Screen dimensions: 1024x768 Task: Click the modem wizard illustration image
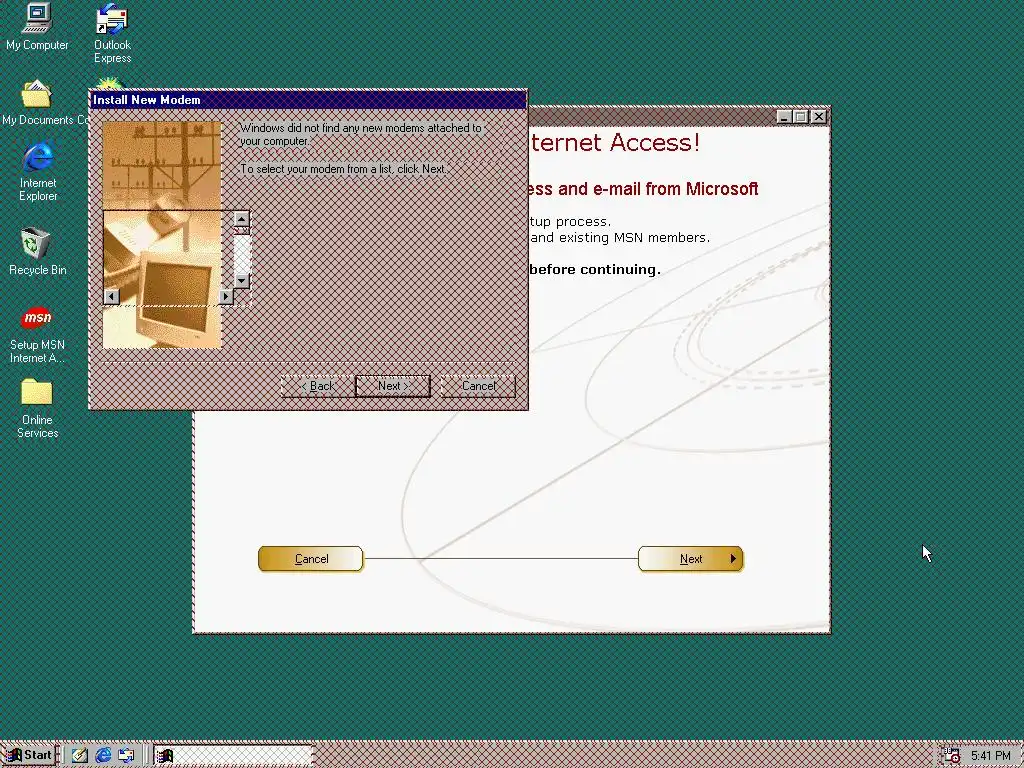[x=162, y=234]
